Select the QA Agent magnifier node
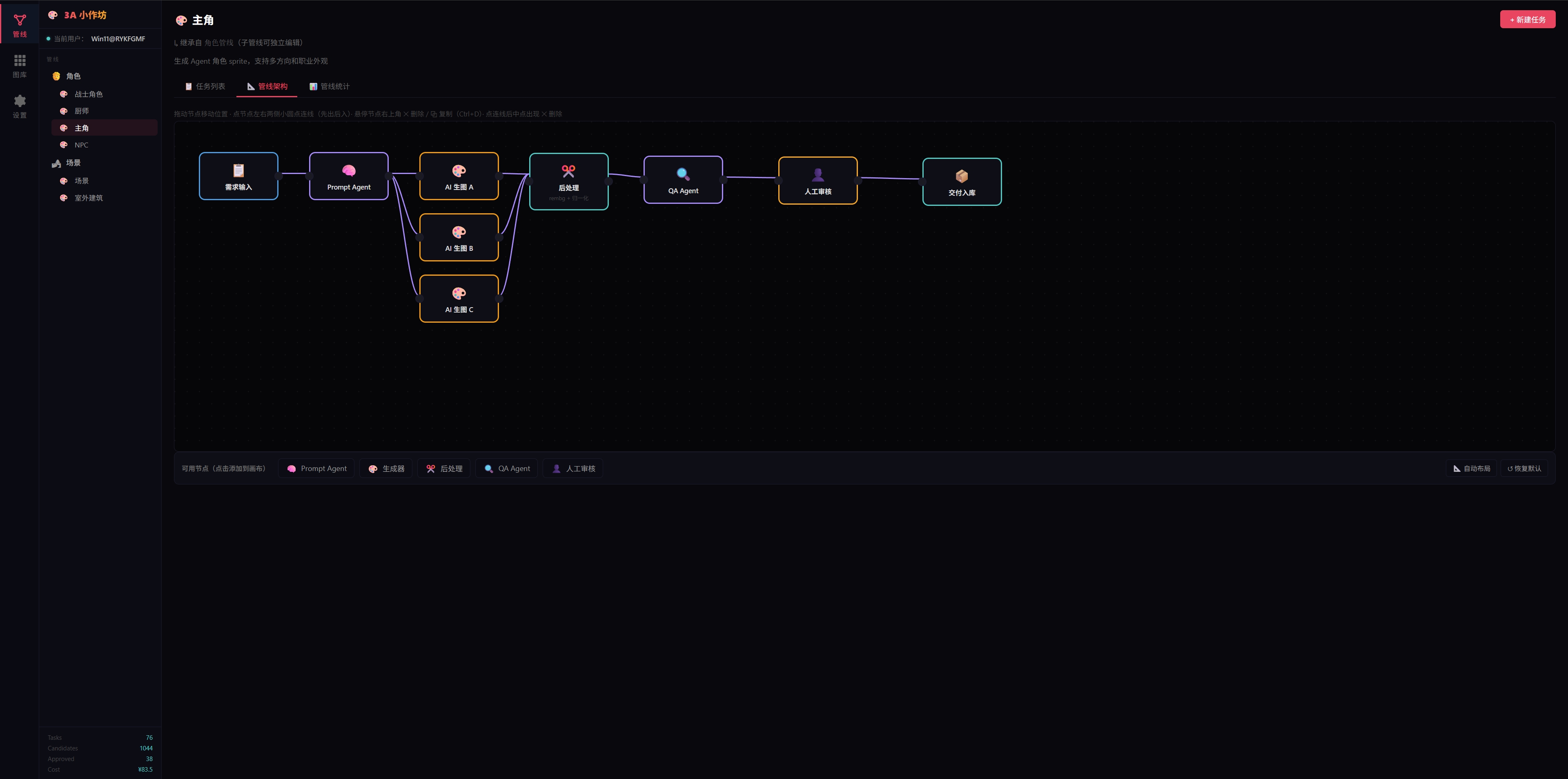Screen dimensions: 1568x779 pos(682,180)
